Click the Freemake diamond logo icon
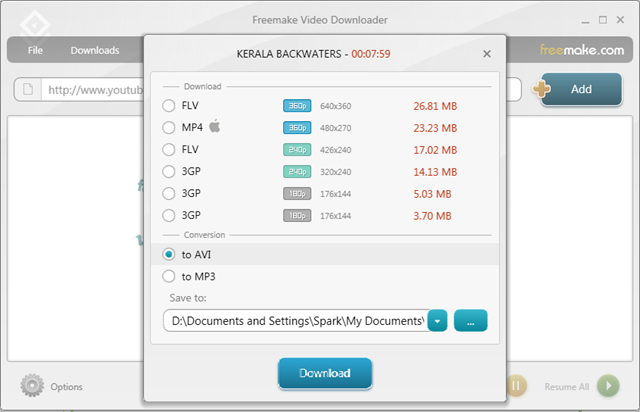Viewport: 640px width, 412px height. coord(35,25)
